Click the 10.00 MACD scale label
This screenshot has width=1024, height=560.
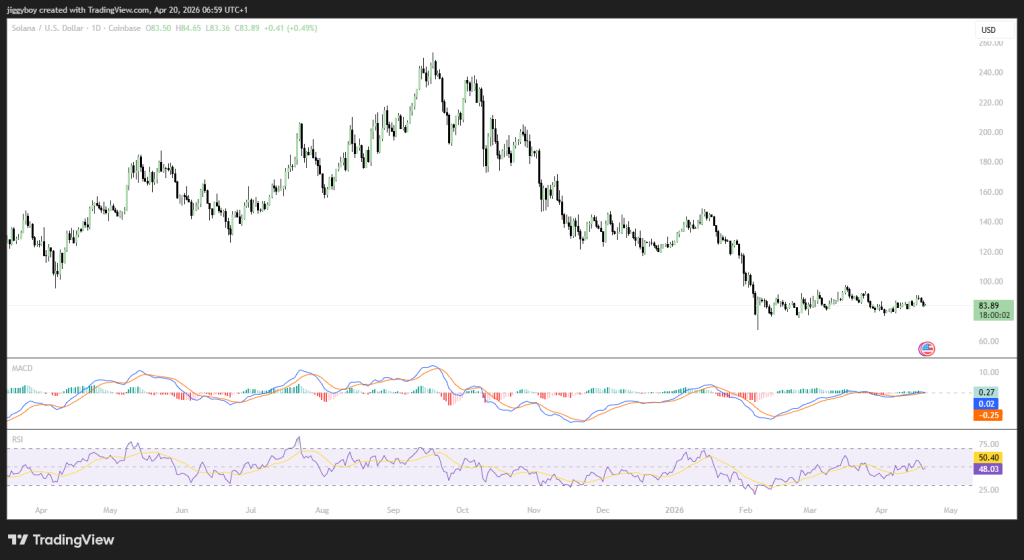[x=989, y=373]
